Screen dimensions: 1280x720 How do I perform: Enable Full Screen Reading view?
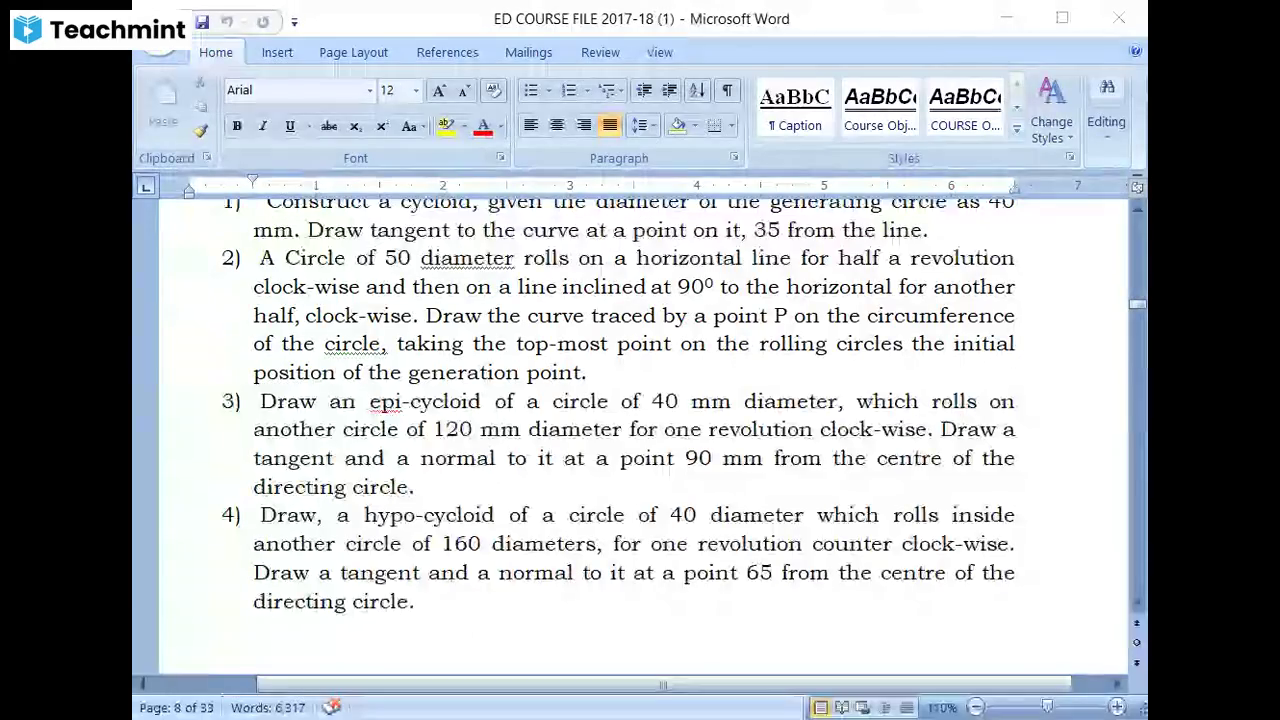(841, 707)
